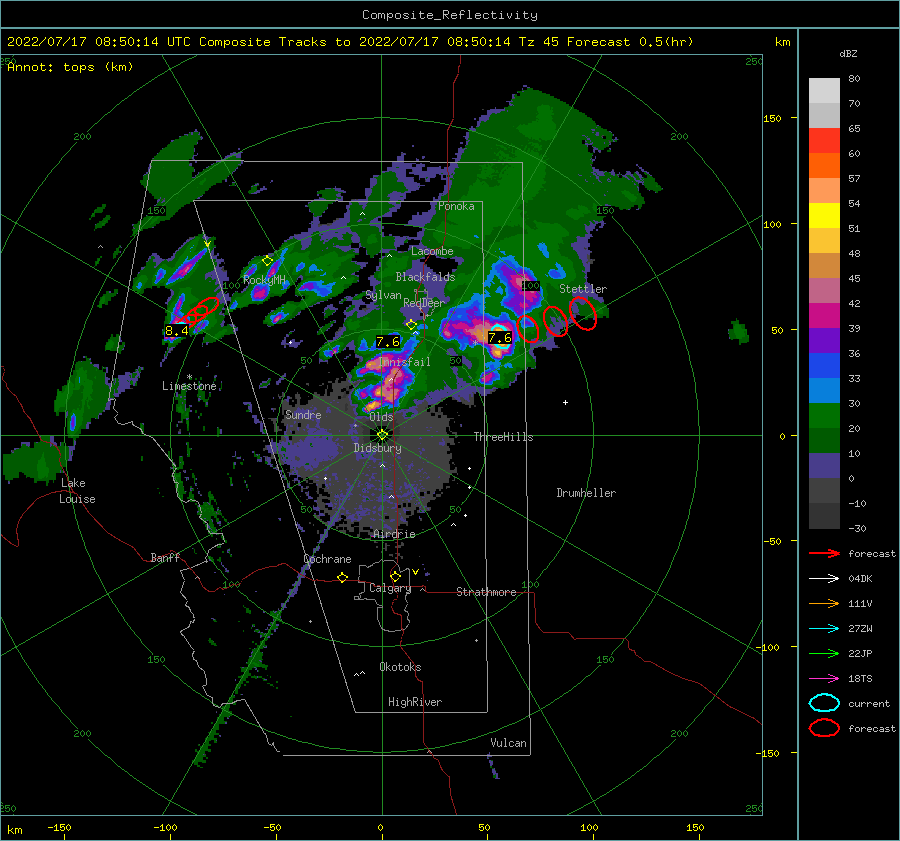This screenshot has height=841, width=900.
Task: Click the Olds map label
Action: click(x=381, y=417)
